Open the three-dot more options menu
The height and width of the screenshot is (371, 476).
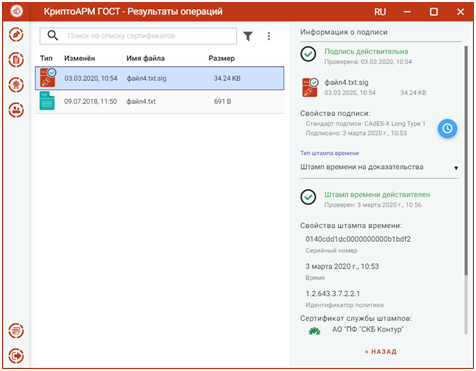click(x=269, y=36)
